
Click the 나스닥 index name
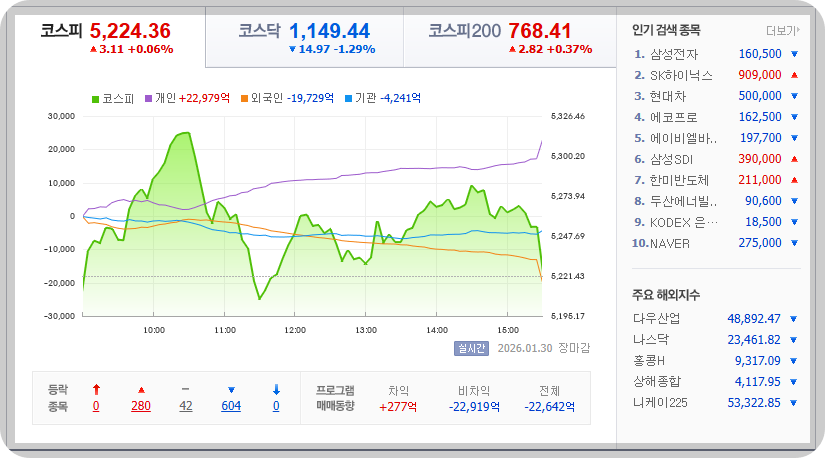click(651, 340)
